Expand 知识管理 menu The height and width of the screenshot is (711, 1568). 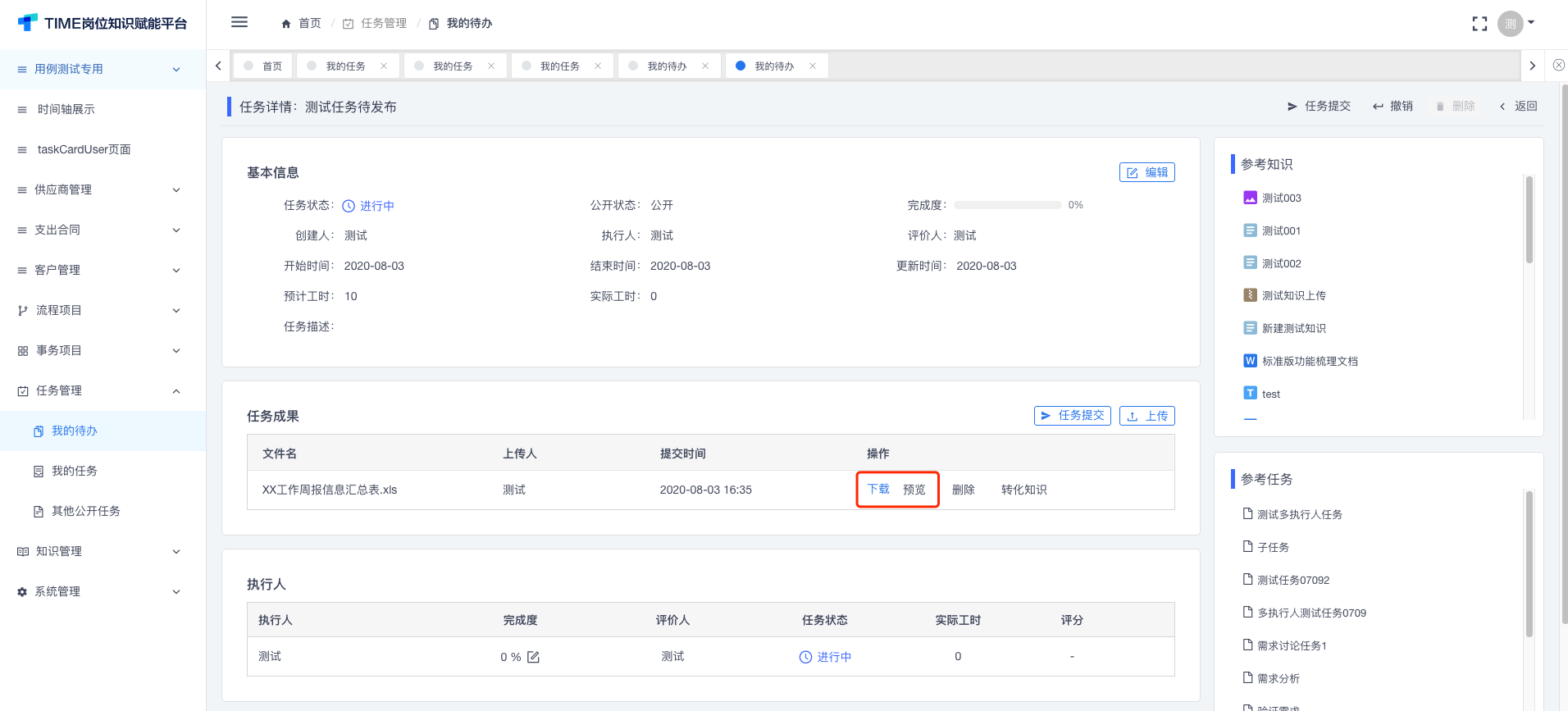coord(103,551)
